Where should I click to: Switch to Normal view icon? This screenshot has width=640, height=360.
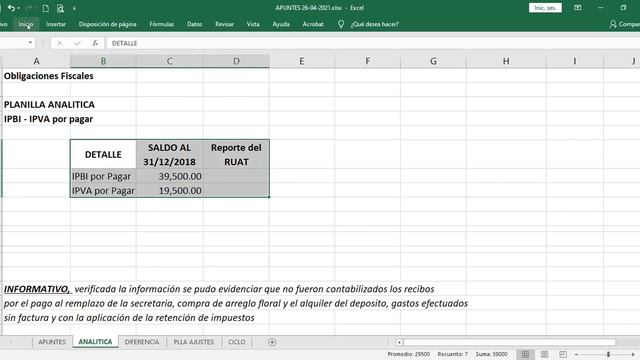525,354
